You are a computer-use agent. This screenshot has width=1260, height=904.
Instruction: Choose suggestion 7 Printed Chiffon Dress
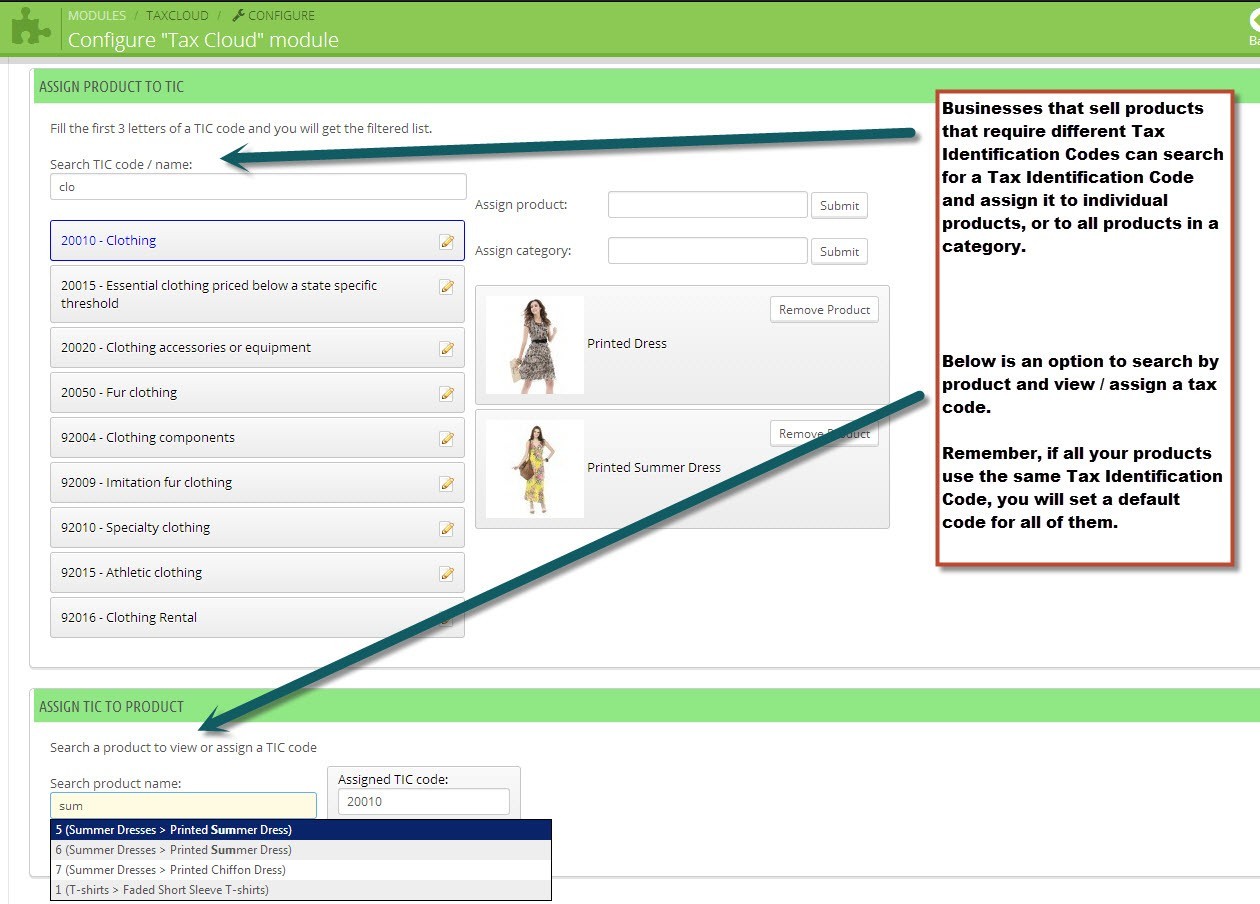[x=301, y=870]
